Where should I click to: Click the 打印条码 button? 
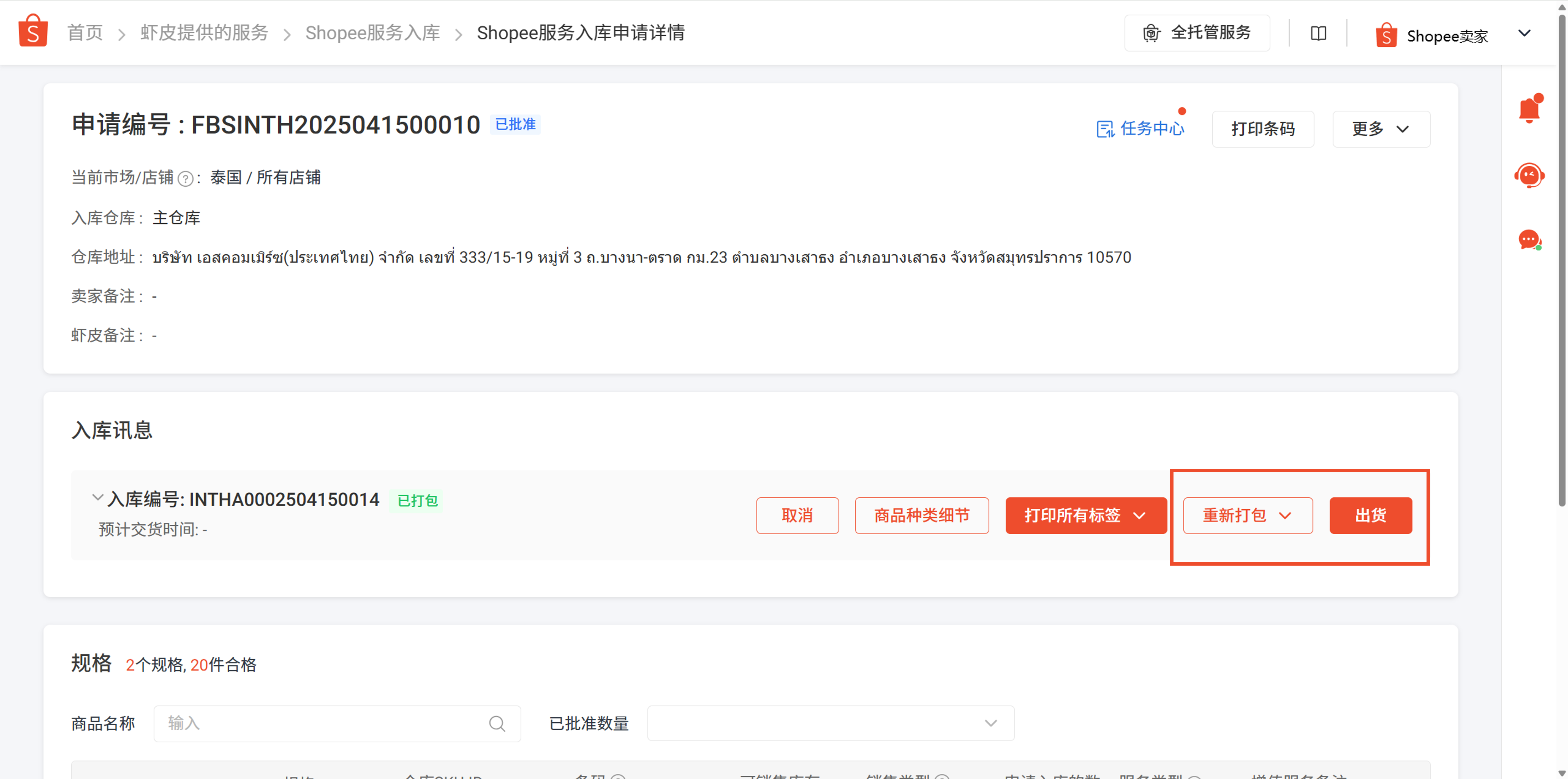coord(1263,129)
